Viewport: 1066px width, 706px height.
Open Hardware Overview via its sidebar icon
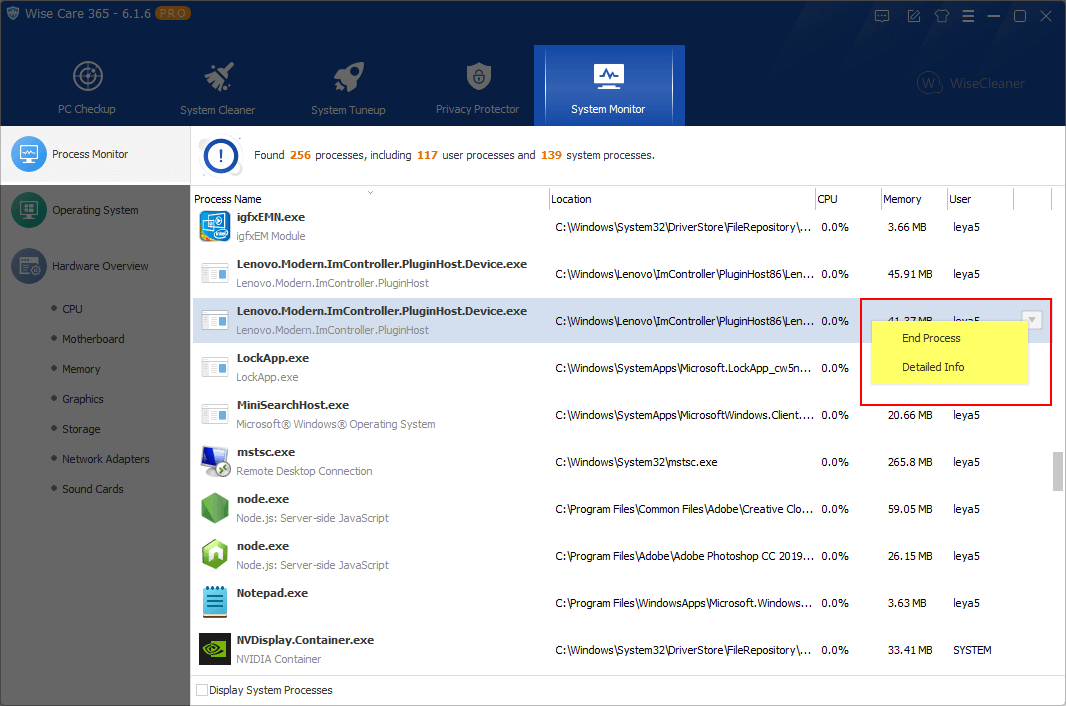point(29,266)
